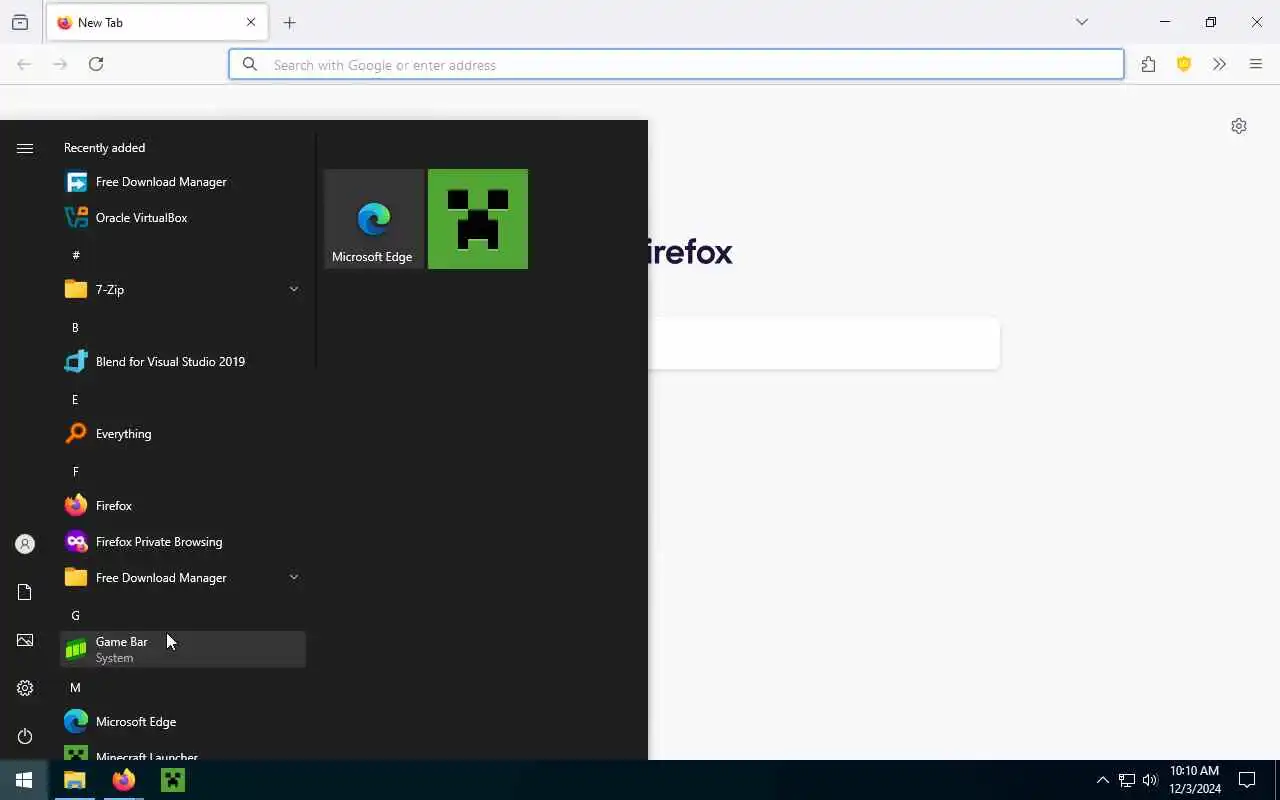Switch to Firefox on the taskbar

click(124, 780)
